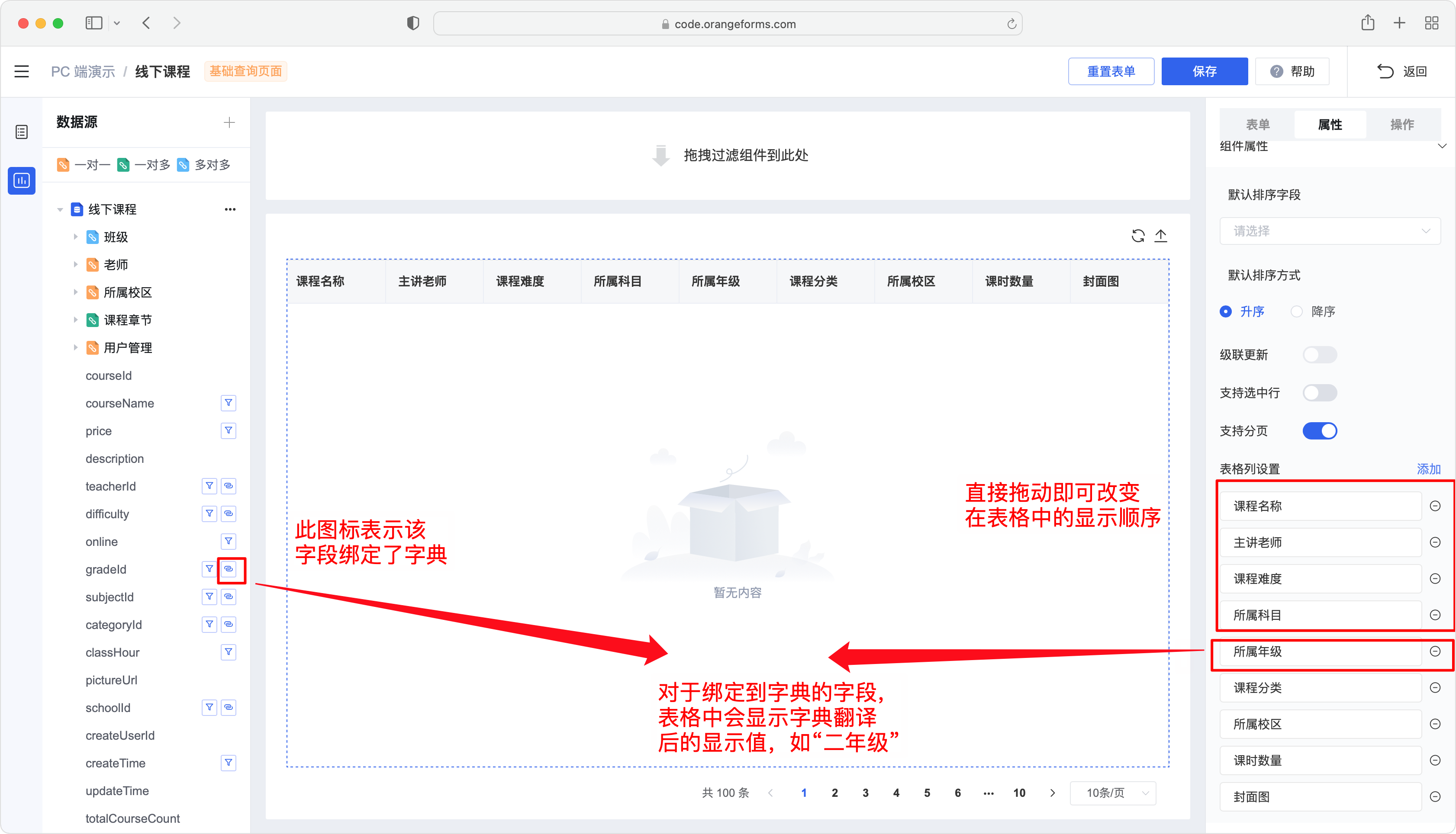This screenshot has width=1456, height=834.
Task: Click the 返回 back button
Action: (1401, 72)
